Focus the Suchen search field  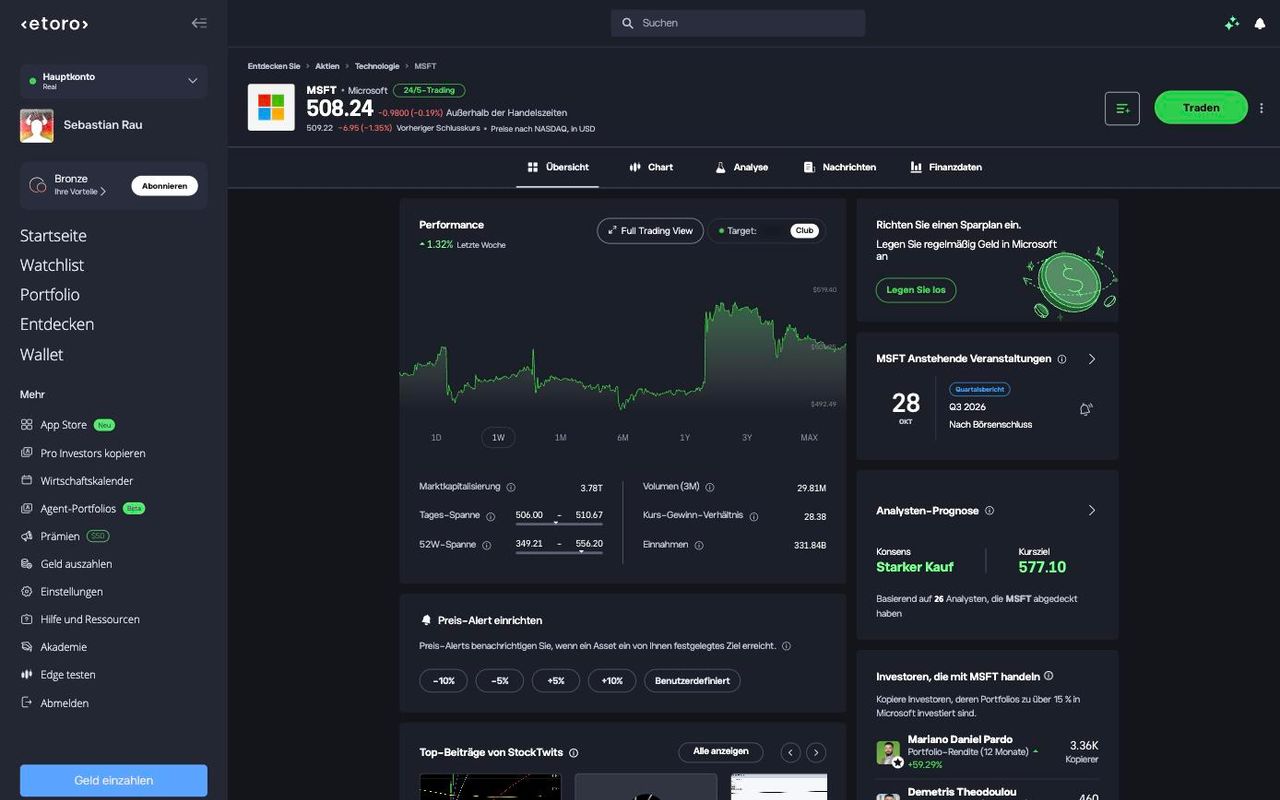pyautogui.click(x=738, y=23)
